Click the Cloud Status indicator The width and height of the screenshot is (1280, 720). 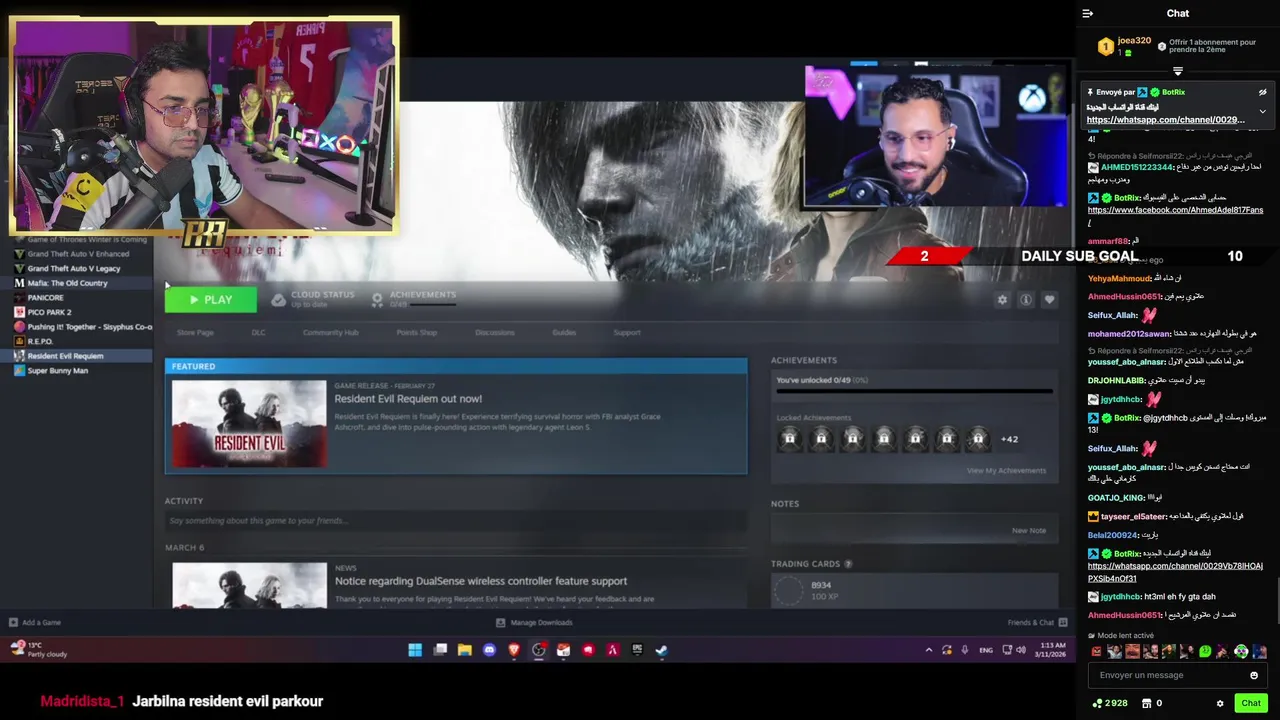tap(313, 299)
